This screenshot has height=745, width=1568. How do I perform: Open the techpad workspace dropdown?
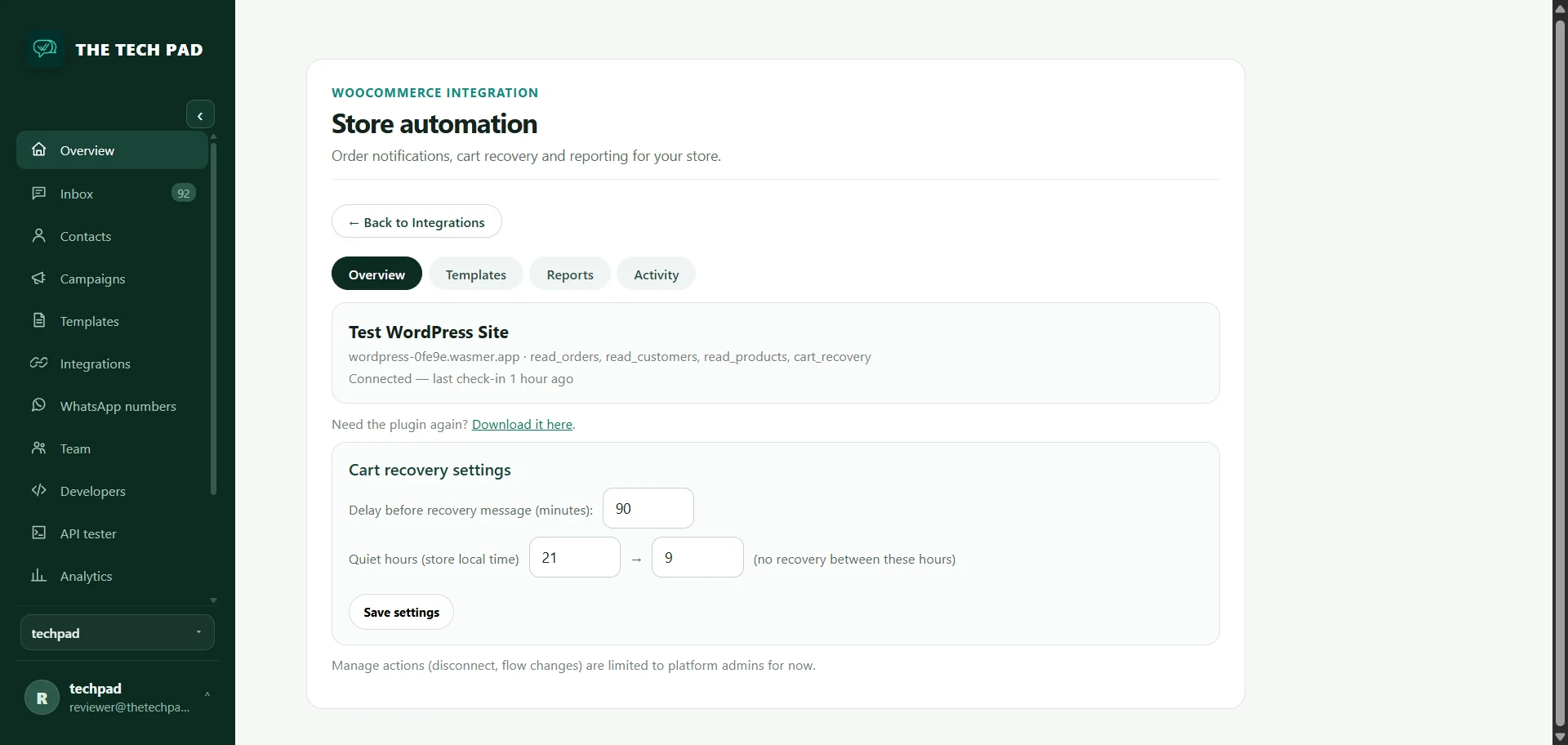118,633
